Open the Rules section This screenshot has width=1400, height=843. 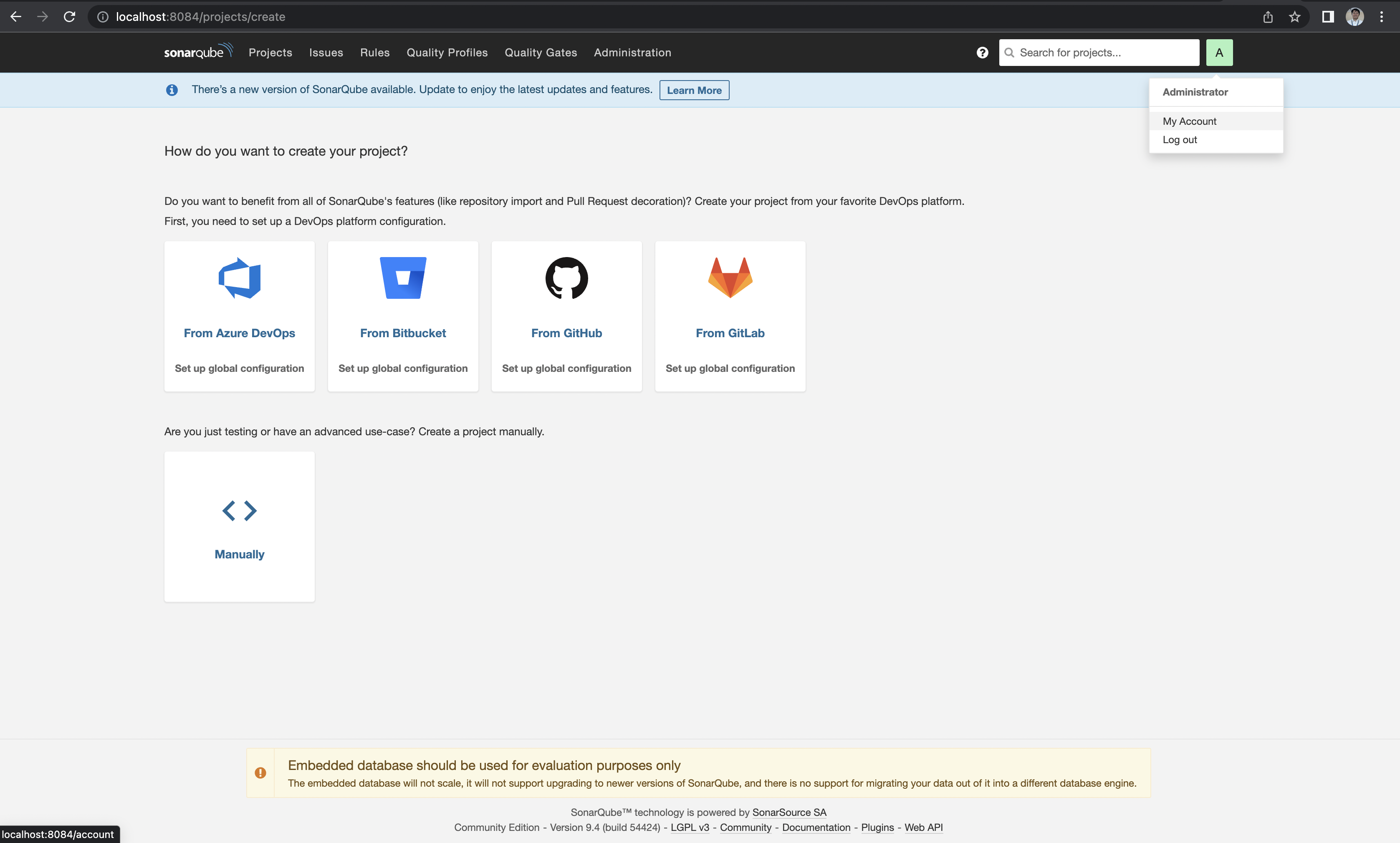click(x=375, y=52)
